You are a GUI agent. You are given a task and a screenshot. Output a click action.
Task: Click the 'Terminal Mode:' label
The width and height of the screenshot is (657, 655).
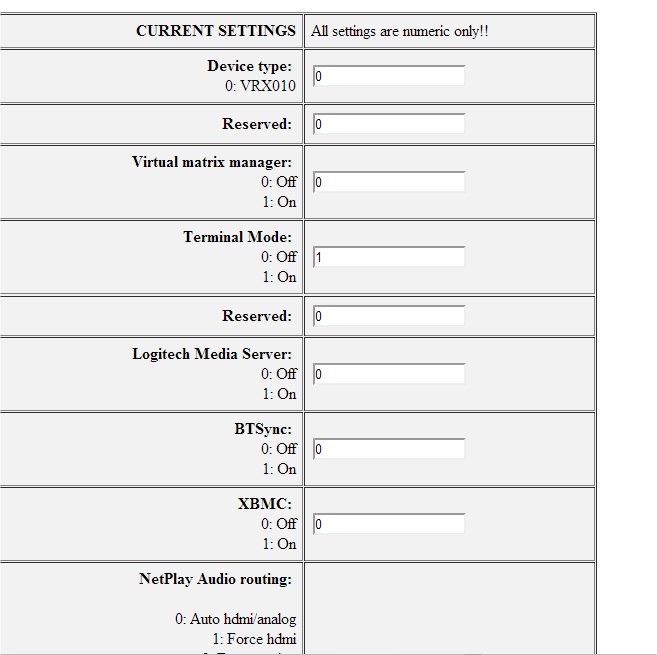tap(238, 237)
